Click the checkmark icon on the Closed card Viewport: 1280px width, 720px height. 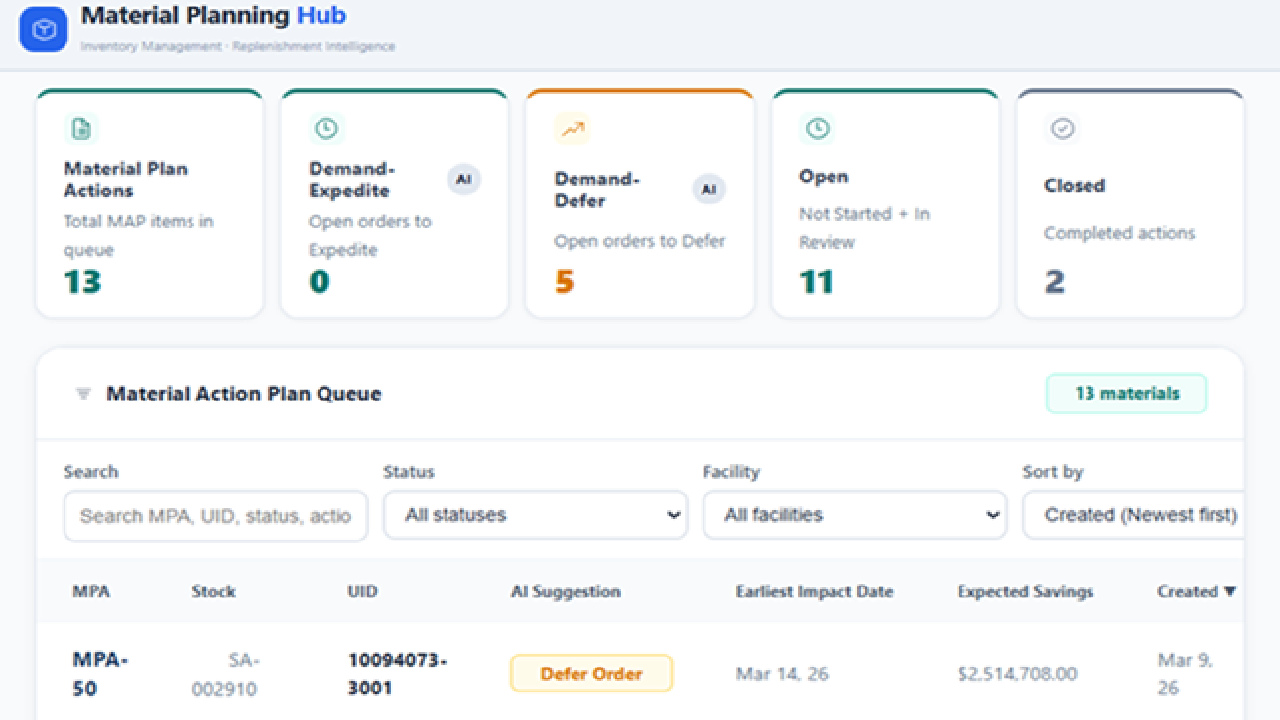pyautogui.click(x=1062, y=129)
